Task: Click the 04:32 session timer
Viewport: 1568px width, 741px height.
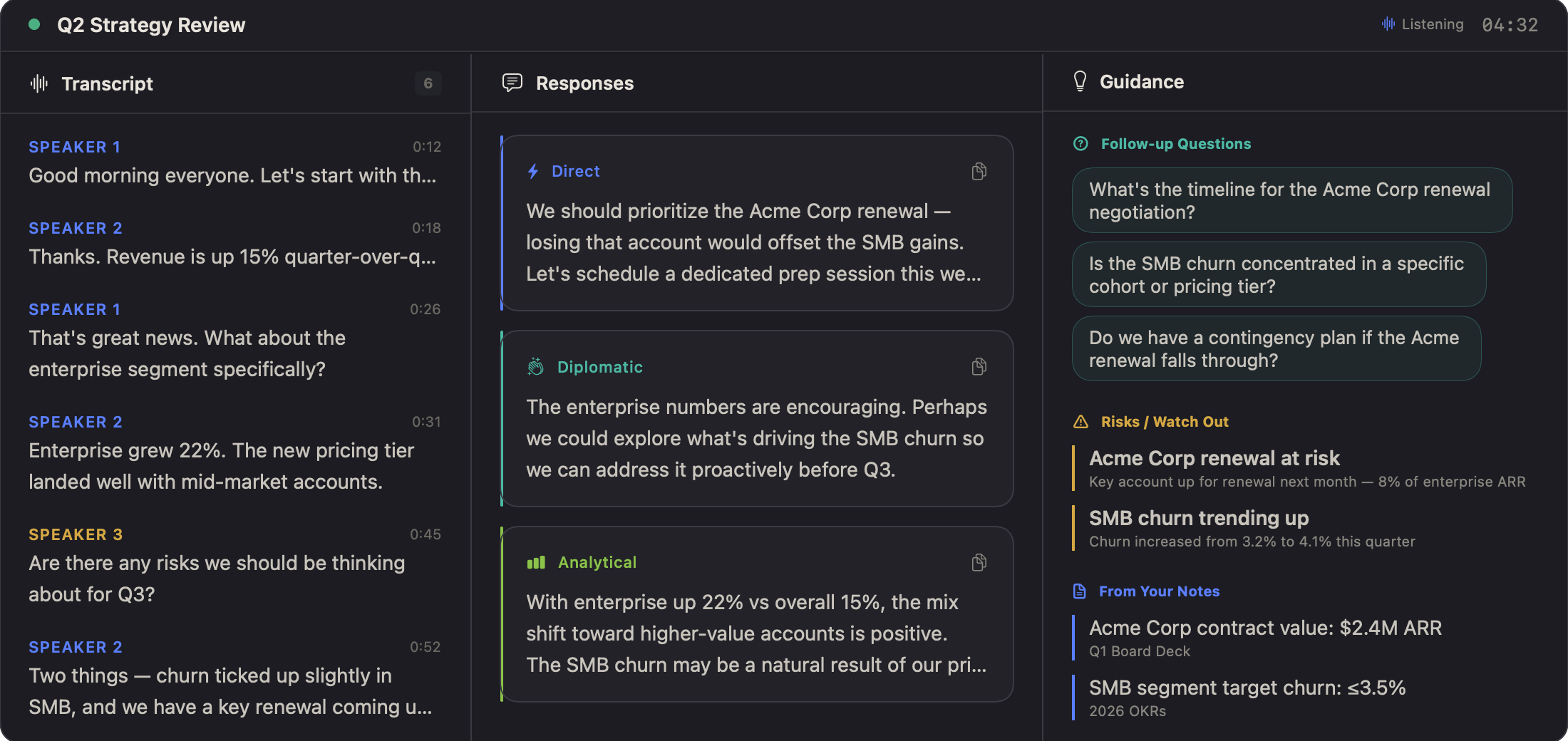Action: [1510, 25]
